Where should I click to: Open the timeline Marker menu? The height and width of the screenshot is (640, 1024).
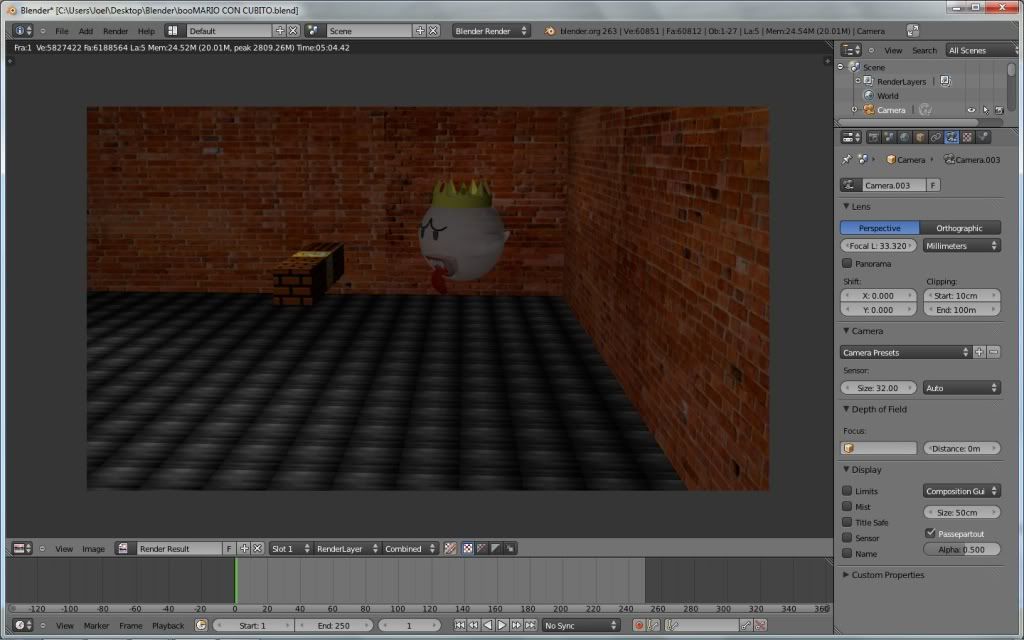(x=96, y=626)
